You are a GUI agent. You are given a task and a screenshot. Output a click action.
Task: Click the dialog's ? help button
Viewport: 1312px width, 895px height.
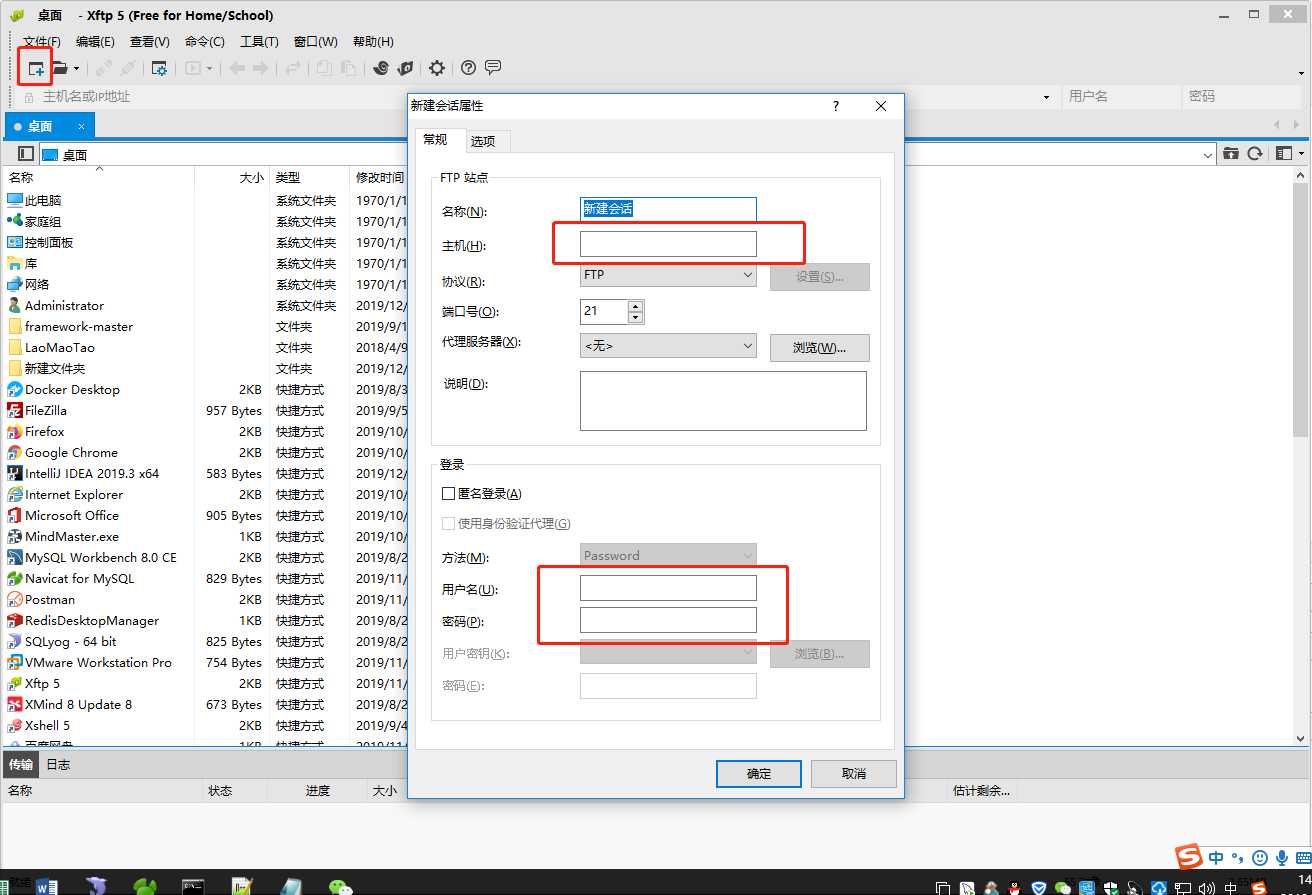[x=836, y=106]
